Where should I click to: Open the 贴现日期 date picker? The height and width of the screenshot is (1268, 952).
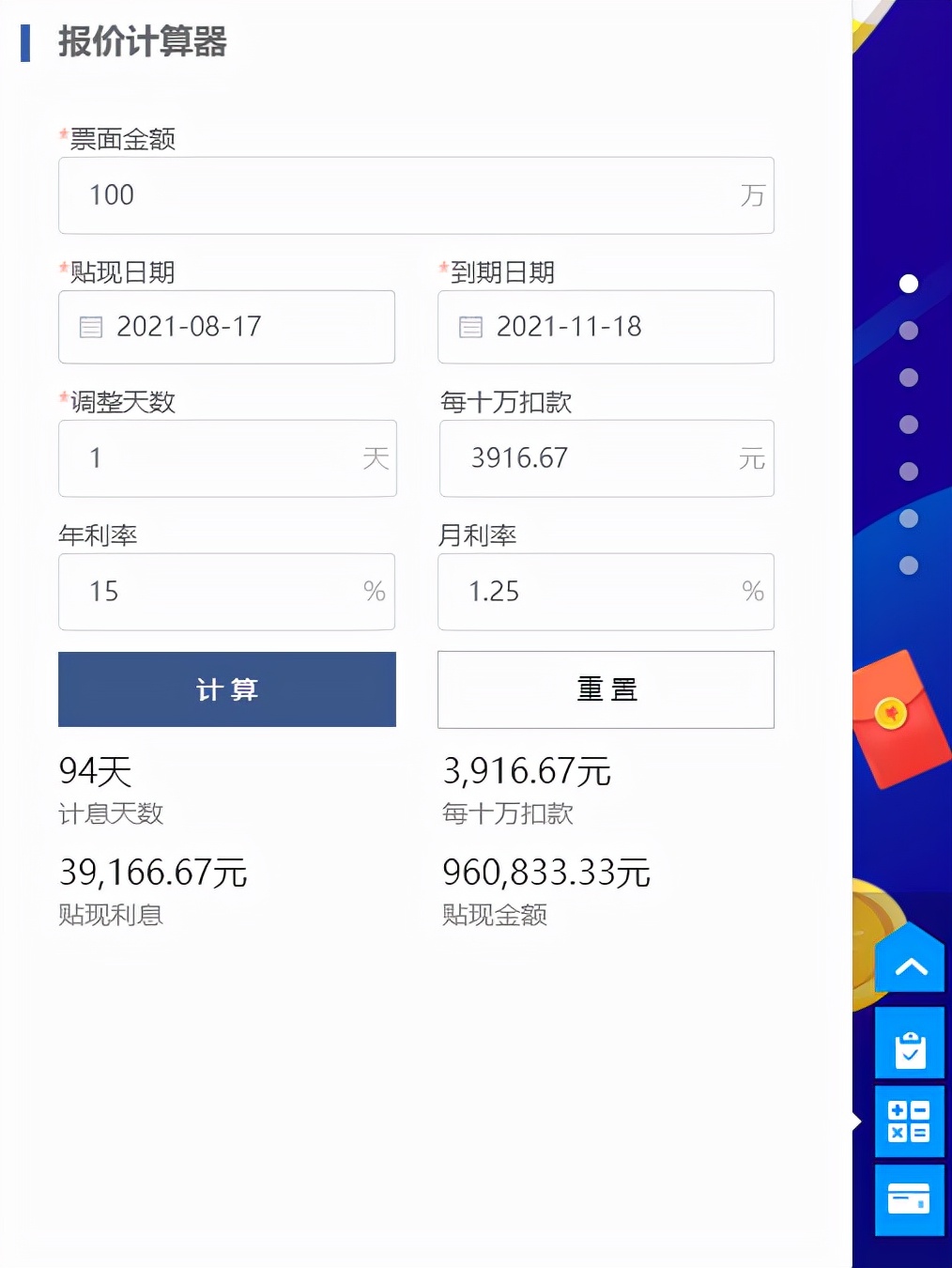coord(225,327)
